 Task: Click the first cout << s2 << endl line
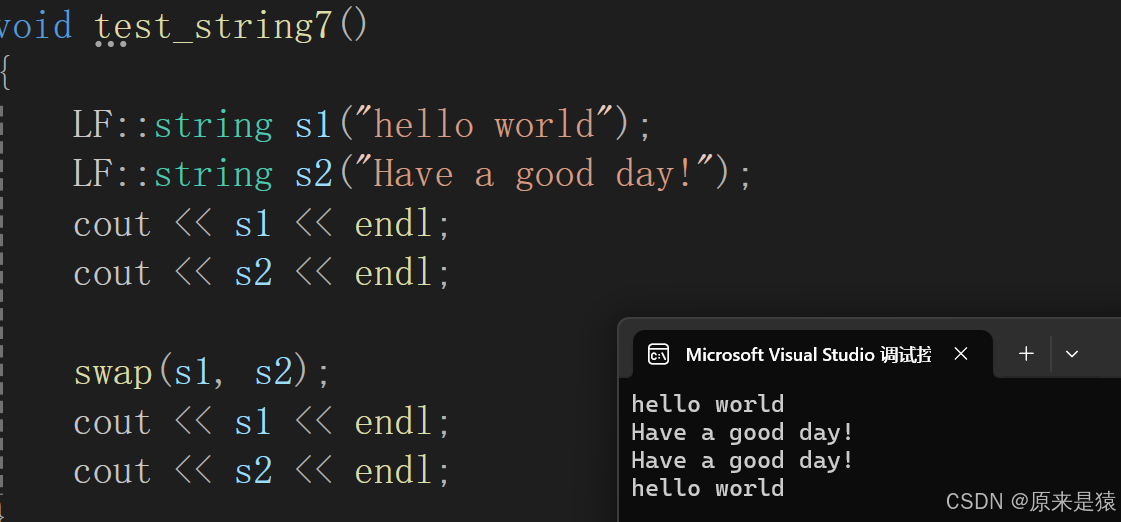pyautogui.click(x=262, y=273)
